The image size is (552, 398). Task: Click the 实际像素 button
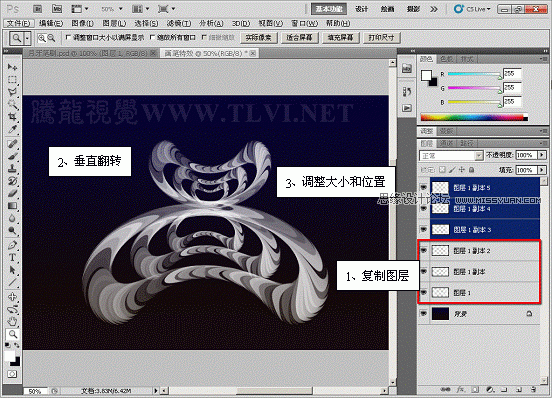pos(259,38)
